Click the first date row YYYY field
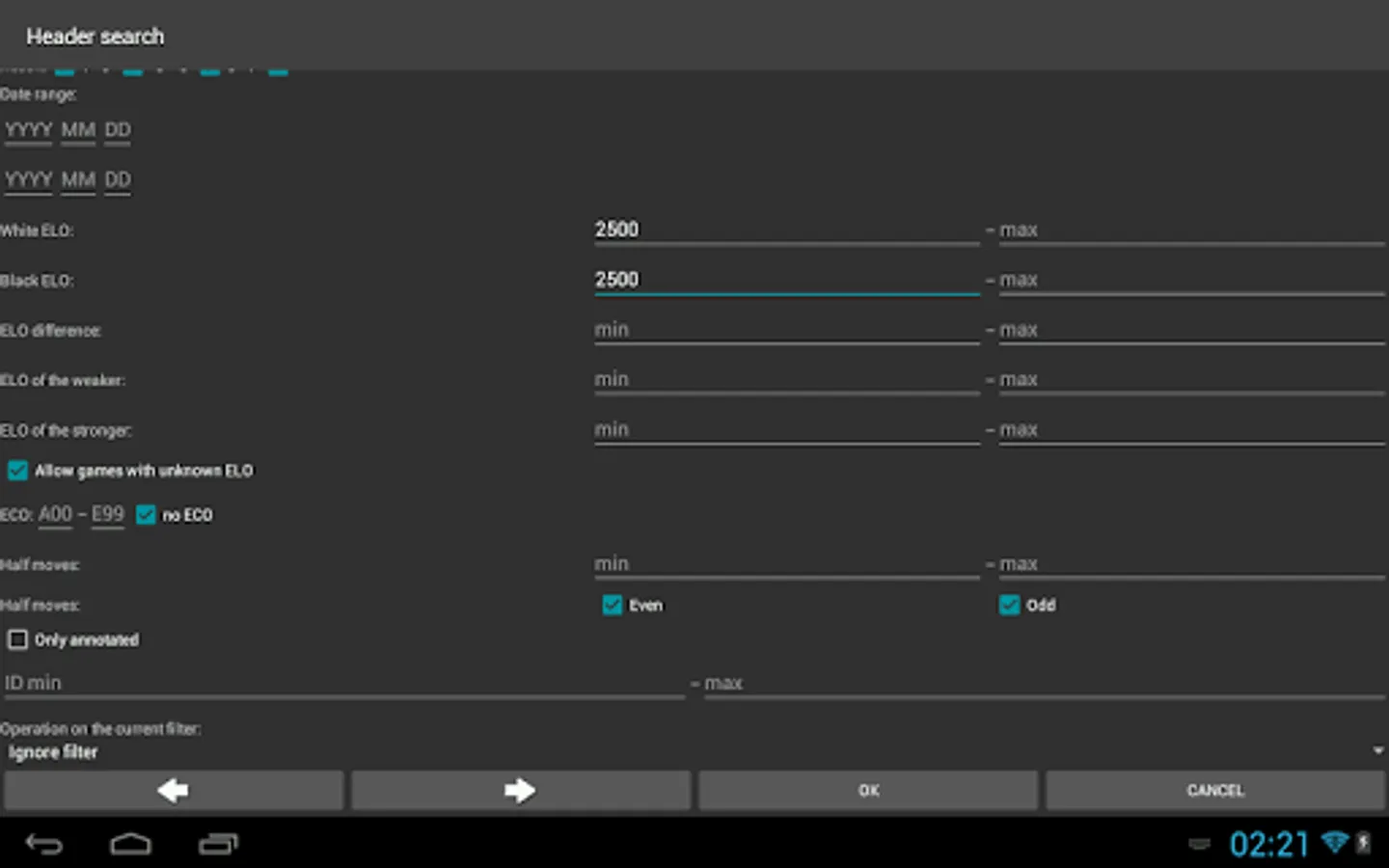The width and height of the screenshot is (1389, 868). [x=28, y=130]
